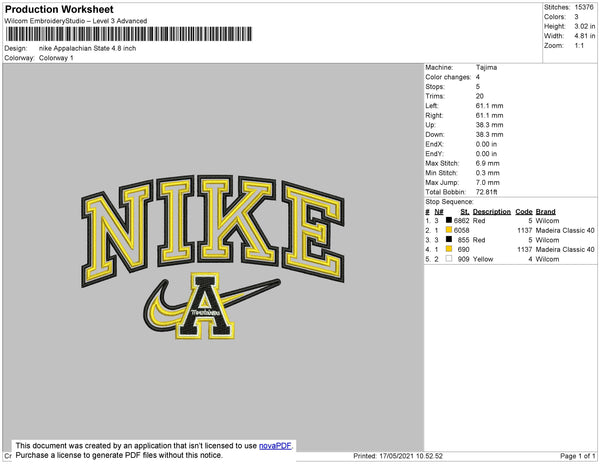The width and height of the screenshot is (600, 464).
Task: Select Madeira Classic 40 in stop row 2
Action: tap(565, 230)
